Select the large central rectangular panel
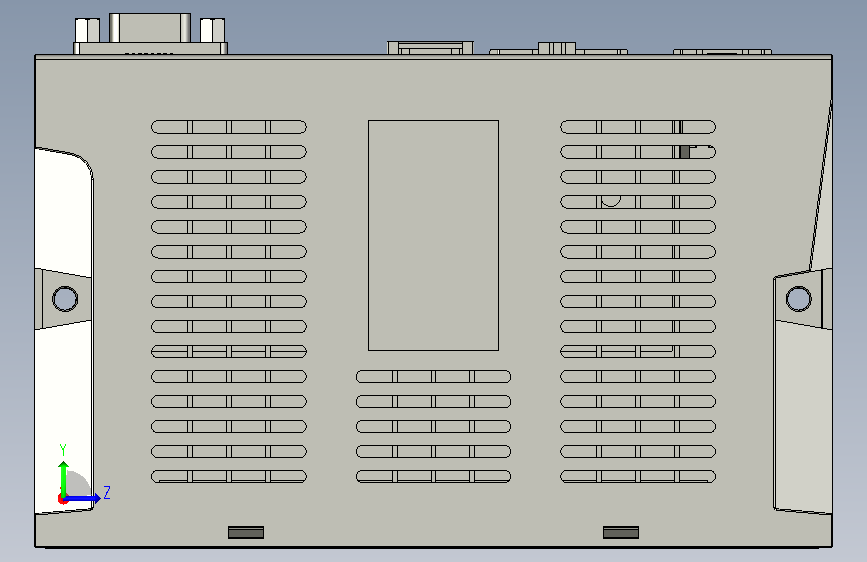Image resolution: width=867 pixels, height=562 pixels. coord(434,235)
